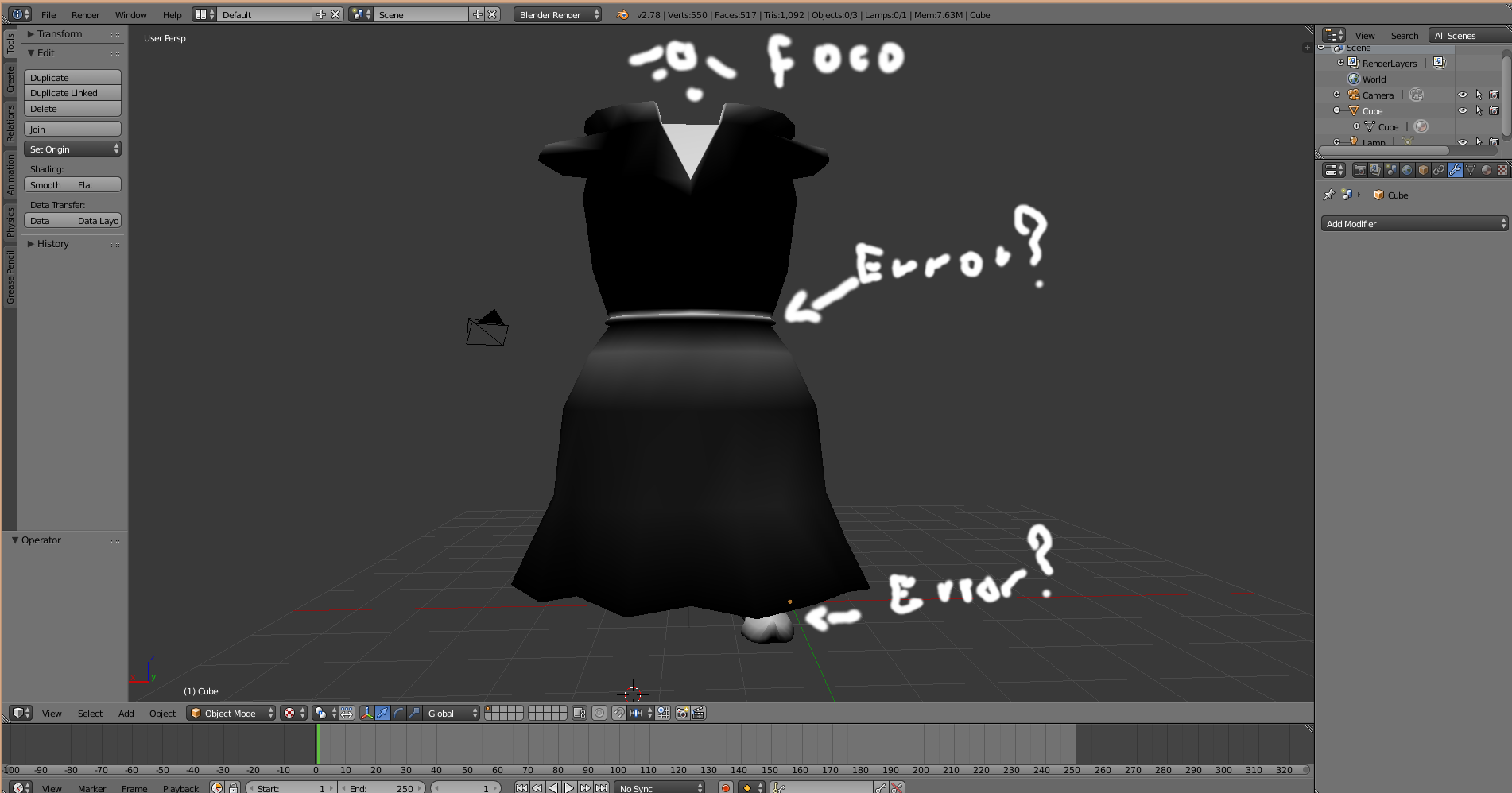
Task: Toggle the 3D manipulator widget display
Action: (366, 713)
